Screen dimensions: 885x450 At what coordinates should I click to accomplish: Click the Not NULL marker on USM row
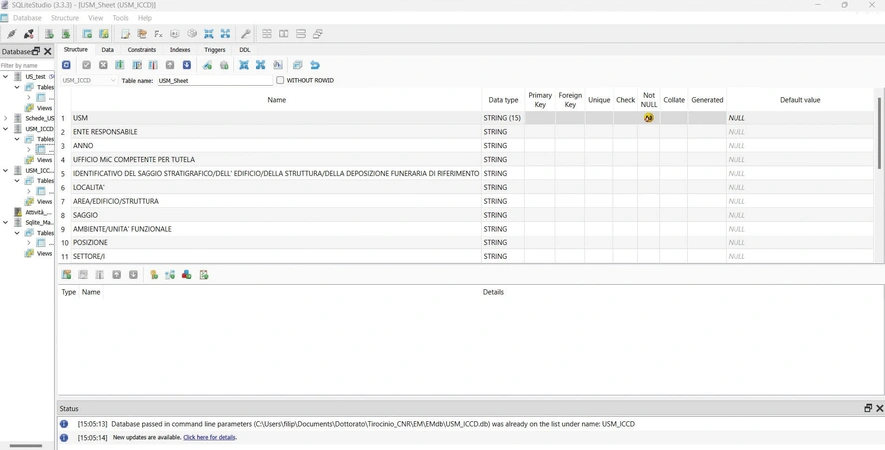click(649, 118)
